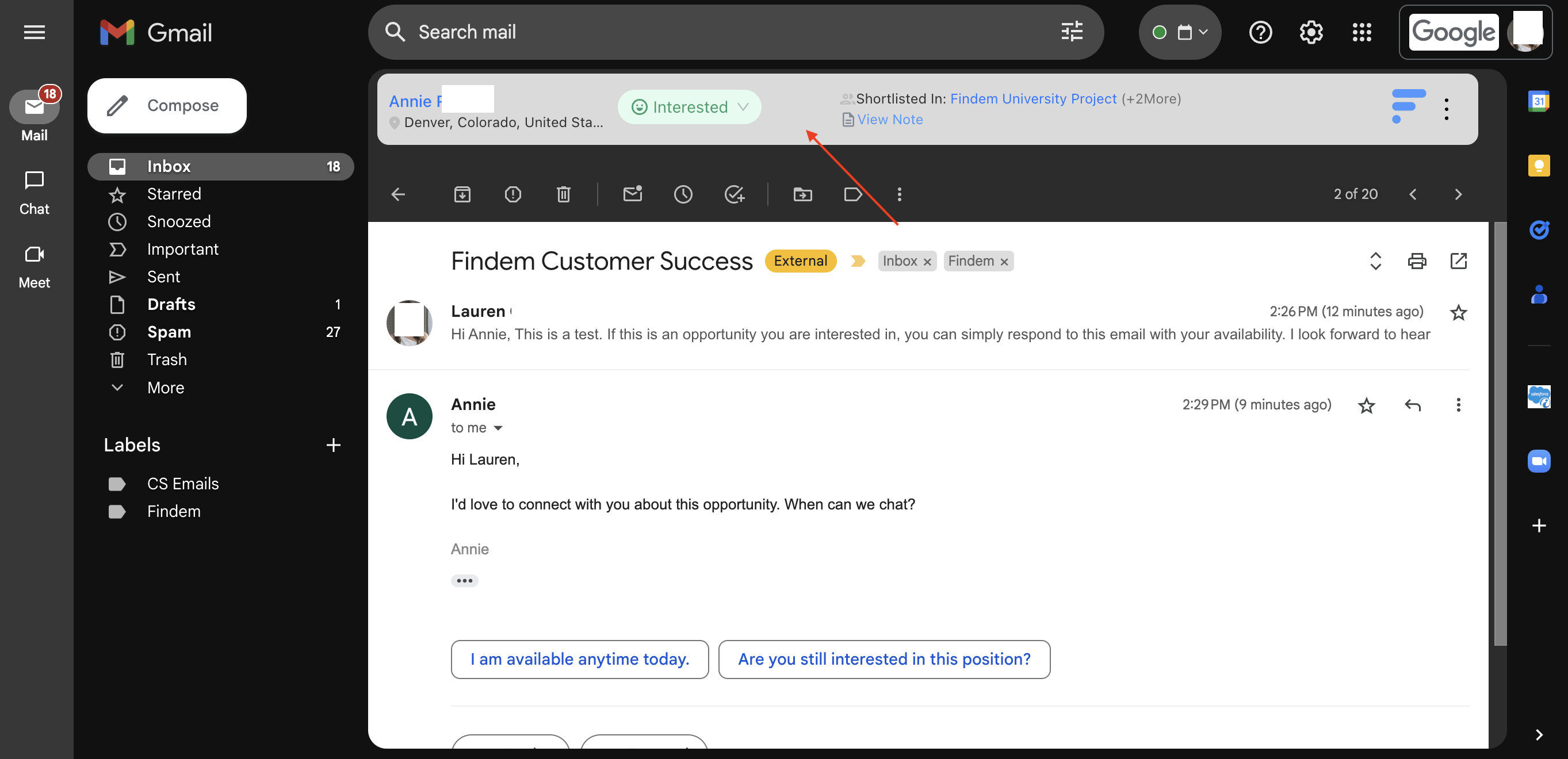
Task: Go to the newer conversation arrow
Action: coord(1412,194)
